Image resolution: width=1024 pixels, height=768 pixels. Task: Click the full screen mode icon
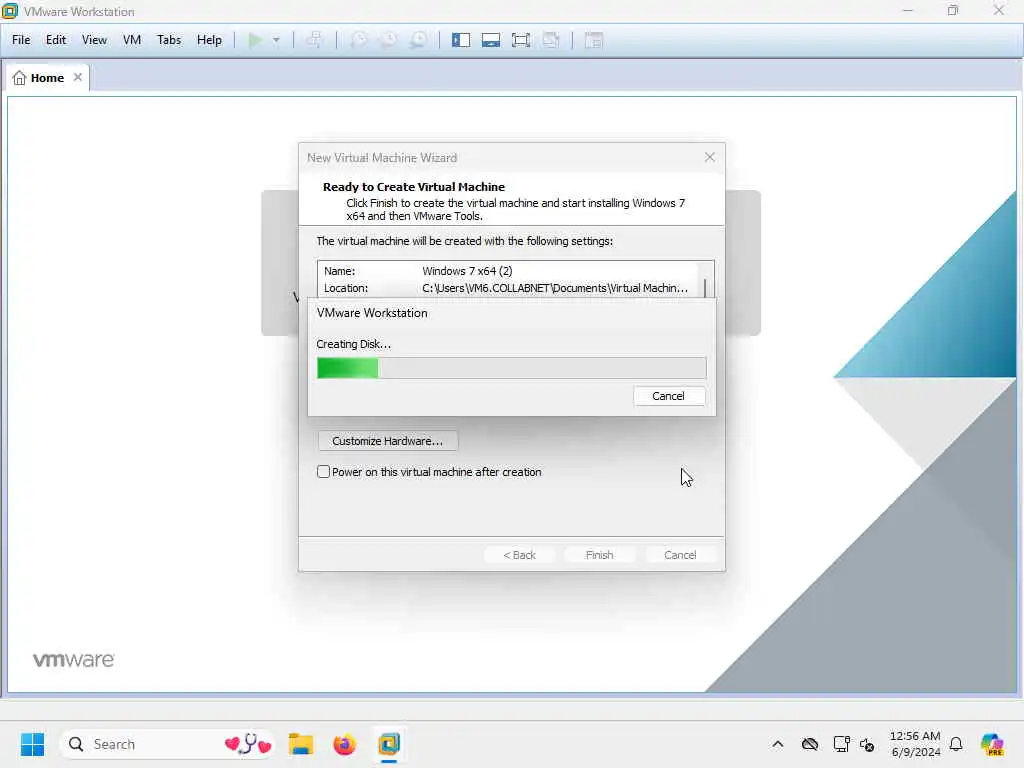tap(521, 40)
